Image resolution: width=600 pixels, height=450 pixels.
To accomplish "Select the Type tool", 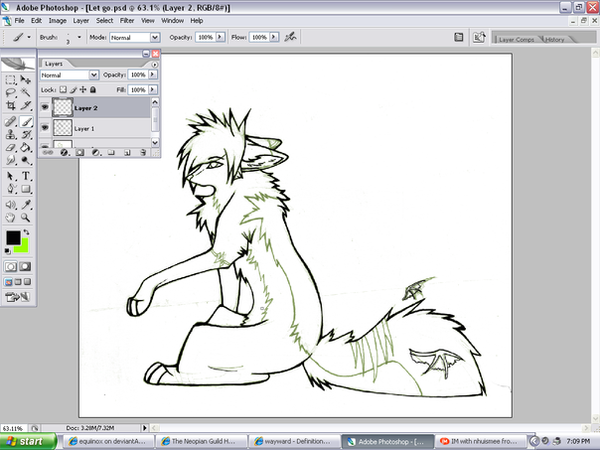I will 27,175.
